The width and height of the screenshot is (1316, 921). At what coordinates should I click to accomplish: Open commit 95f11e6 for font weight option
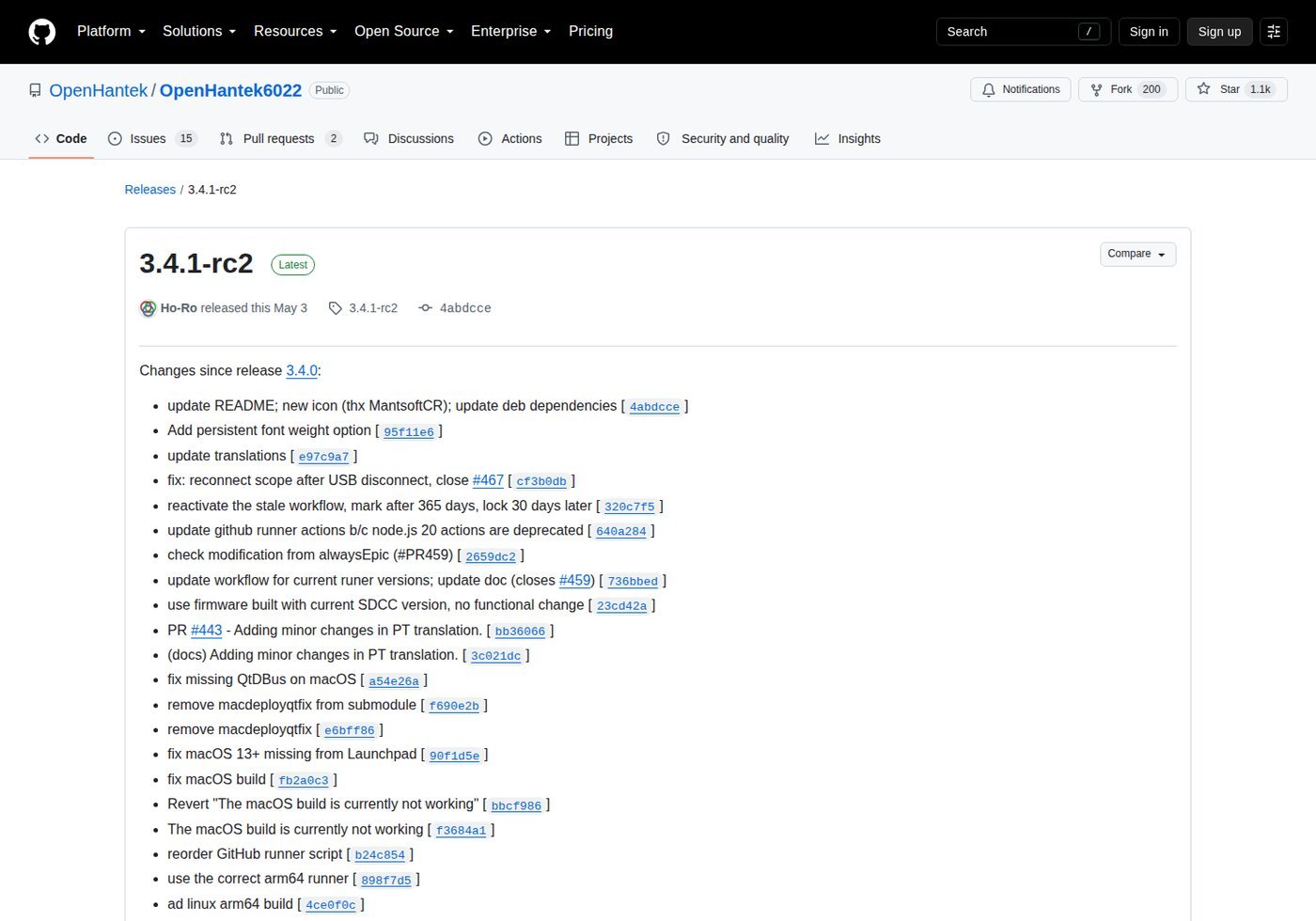409,432
